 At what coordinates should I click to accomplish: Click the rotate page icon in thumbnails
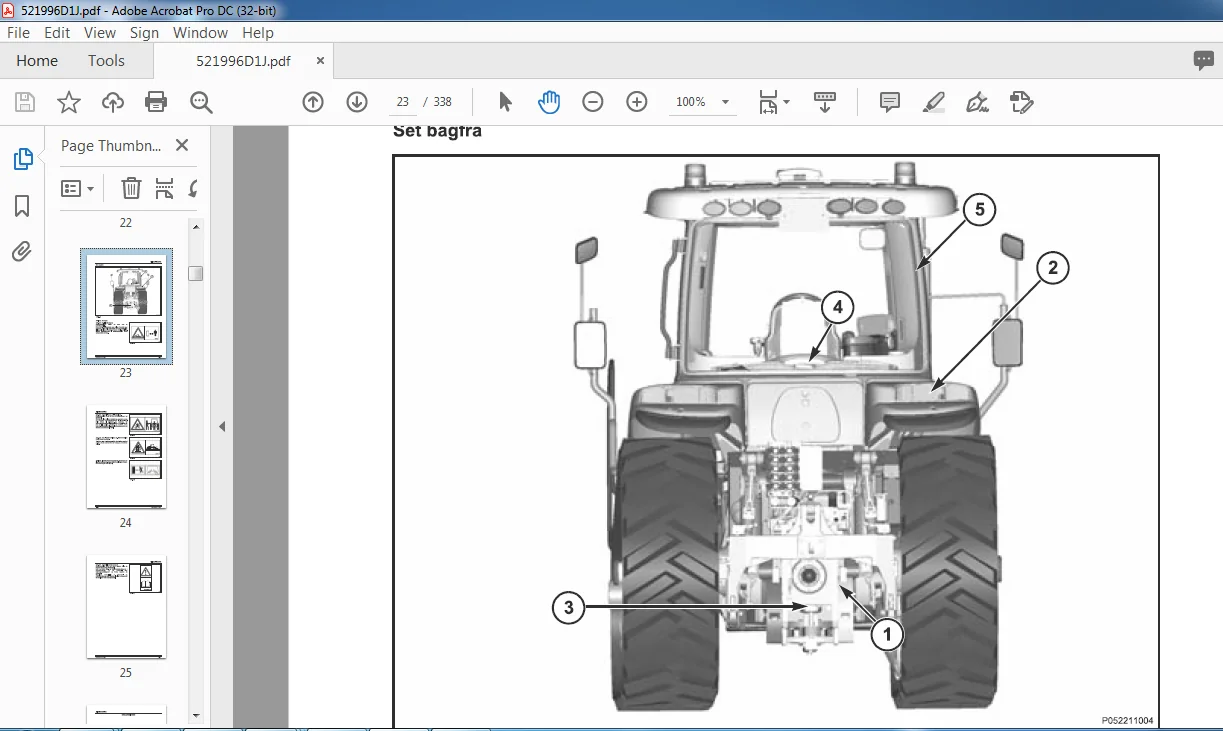pos(192,188)
